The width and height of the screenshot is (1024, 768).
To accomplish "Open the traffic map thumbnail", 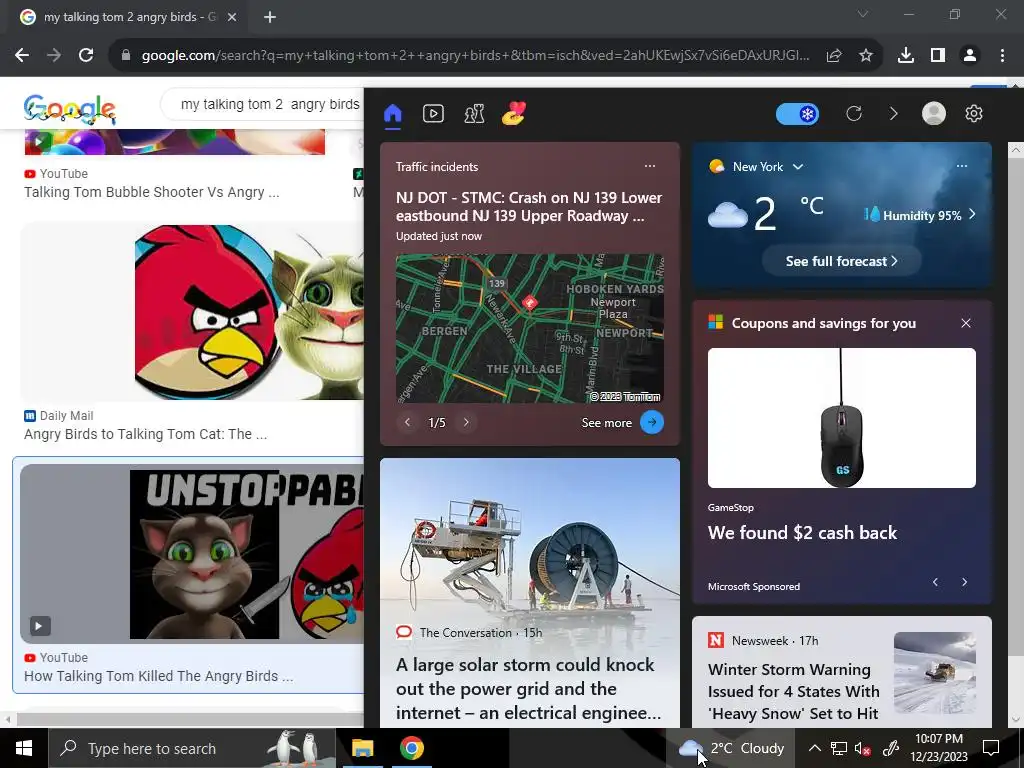I will click(x=530, y=328).
